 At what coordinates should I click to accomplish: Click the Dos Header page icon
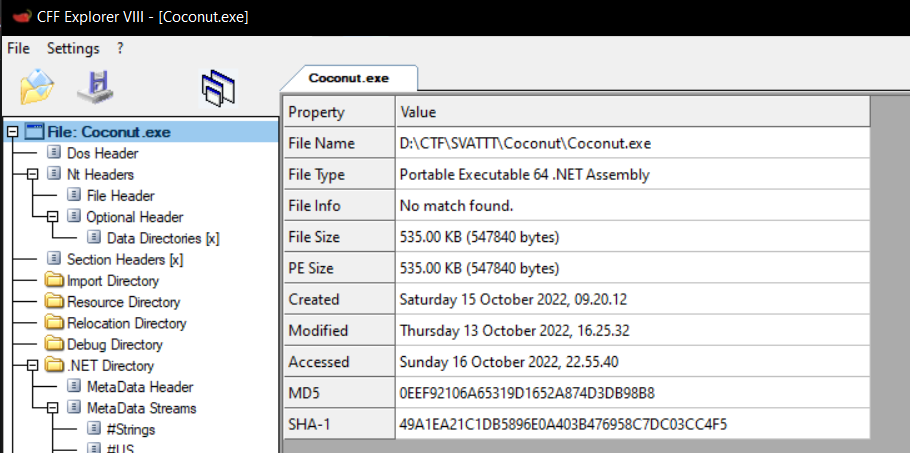pos(54,153)
